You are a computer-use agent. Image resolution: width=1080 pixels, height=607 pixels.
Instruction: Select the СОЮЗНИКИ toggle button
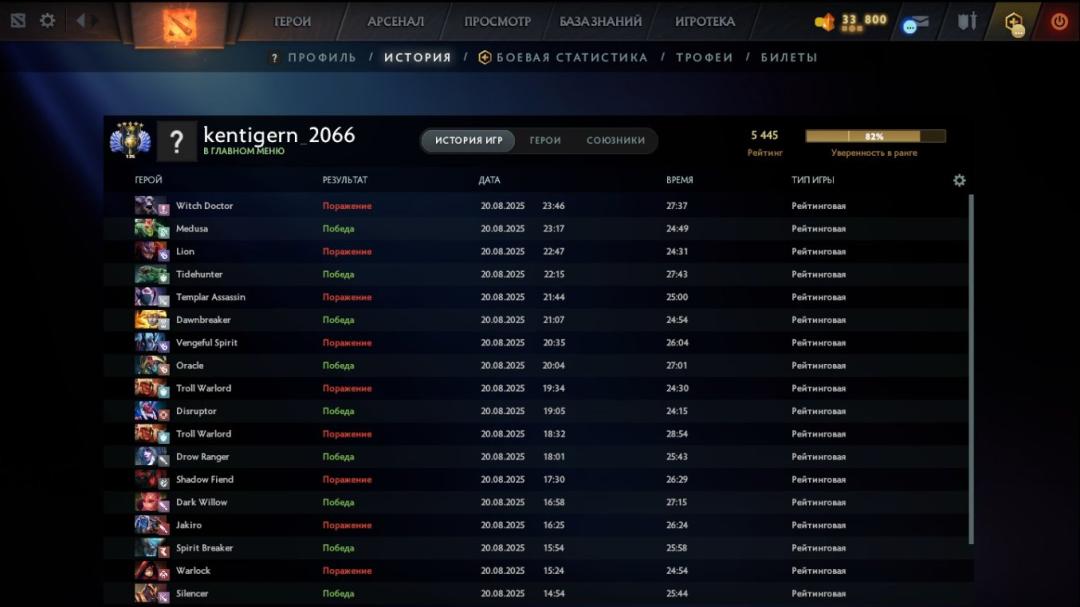pos(616,141)
